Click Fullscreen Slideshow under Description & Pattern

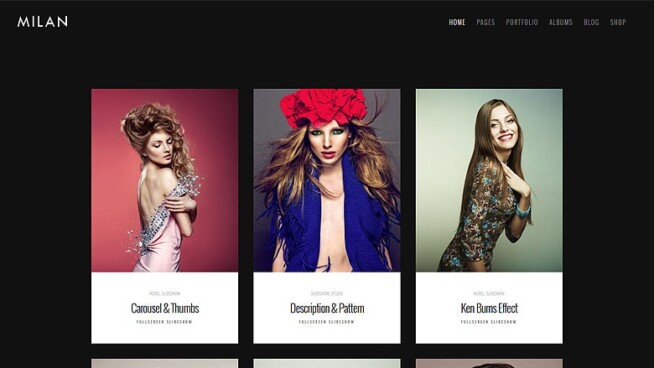point(327,322)
